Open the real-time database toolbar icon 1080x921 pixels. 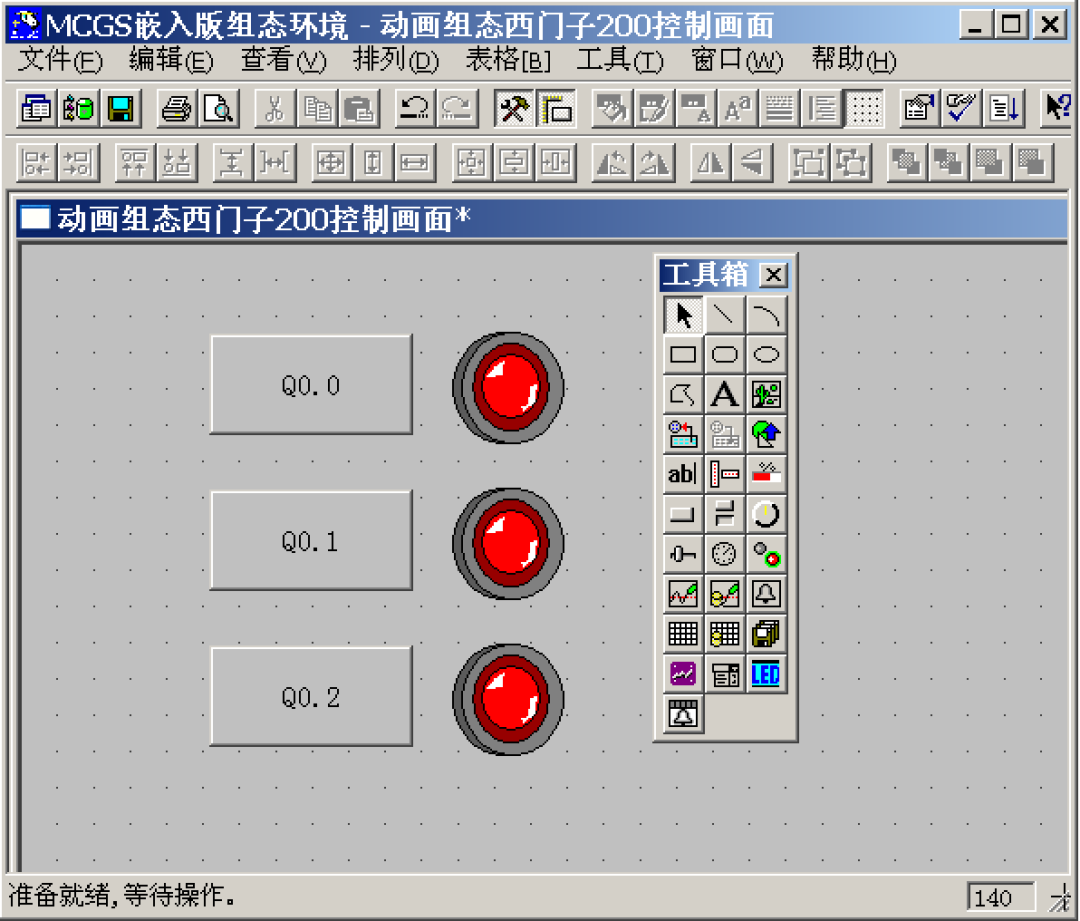click(x=78, y=108)
